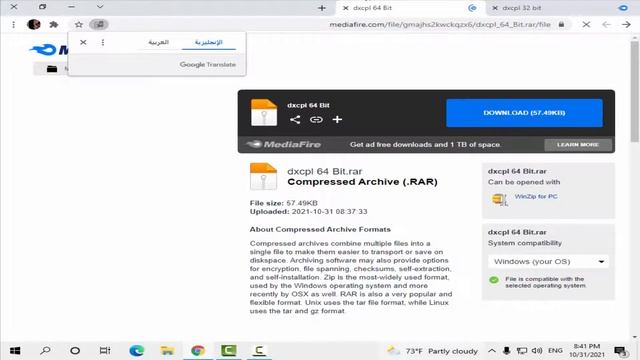Click the Google Translate icon in address bar
640x360 pixels.
(99, 24)
